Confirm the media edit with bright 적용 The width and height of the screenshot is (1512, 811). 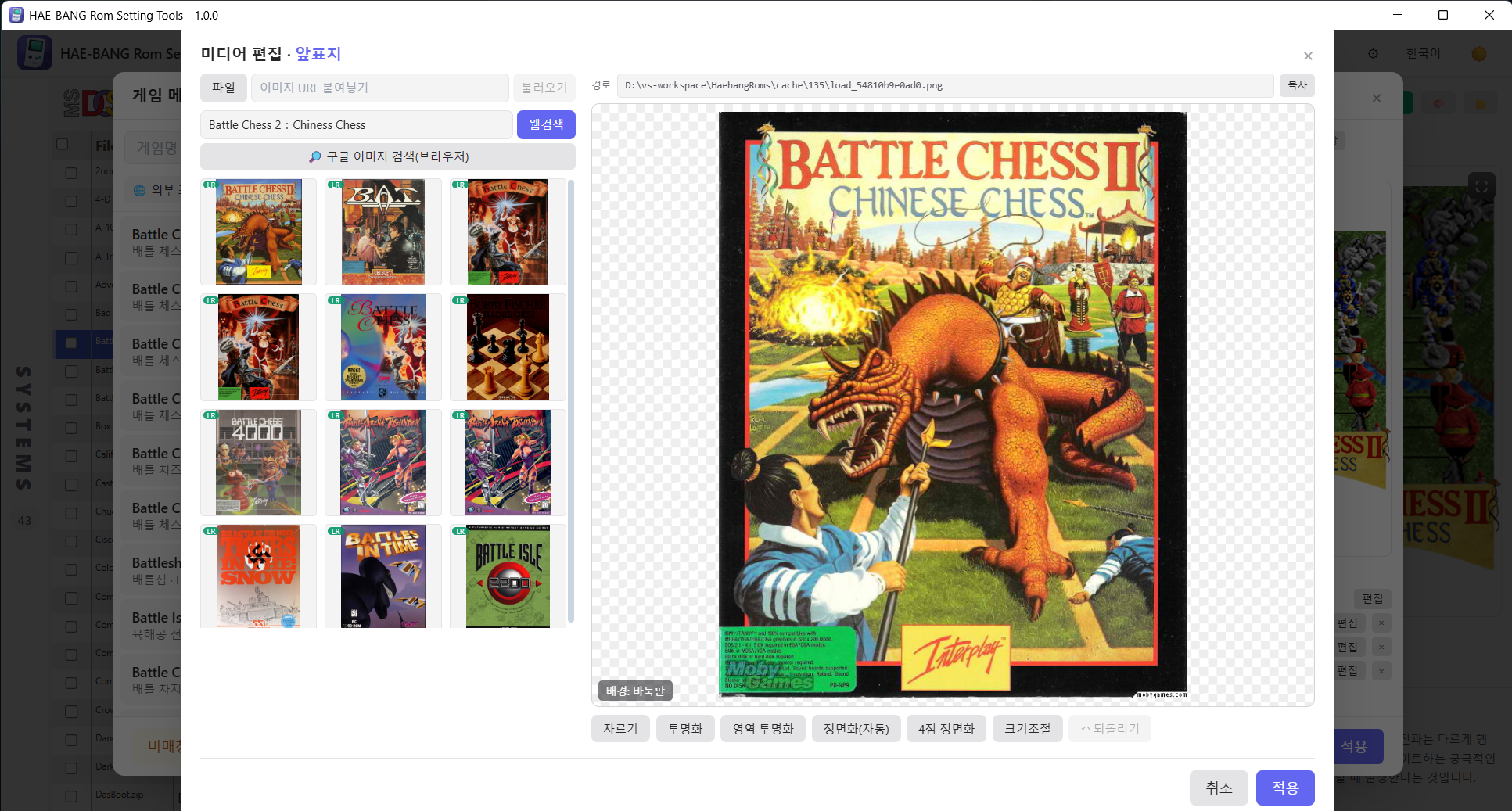1285,788
